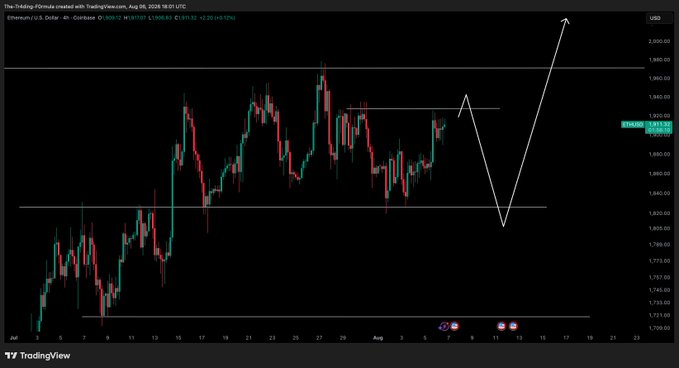The height and width of the screenshot is (368, 679).
Task: Click the Ethereum / U.S. Dollar chart title
Action: tap(32, 18)
